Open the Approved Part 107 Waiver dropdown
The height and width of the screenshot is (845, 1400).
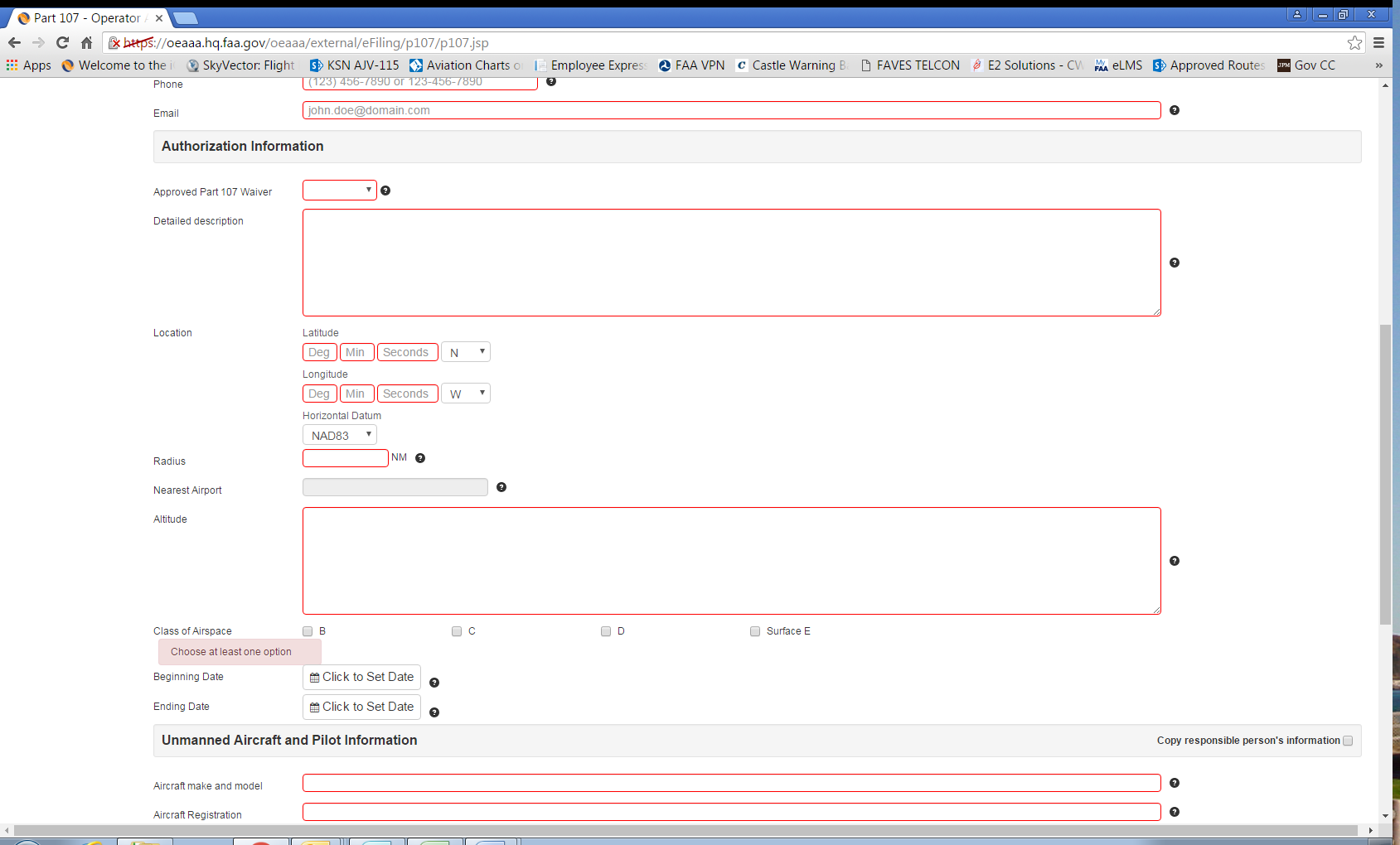tap(339, 191)
